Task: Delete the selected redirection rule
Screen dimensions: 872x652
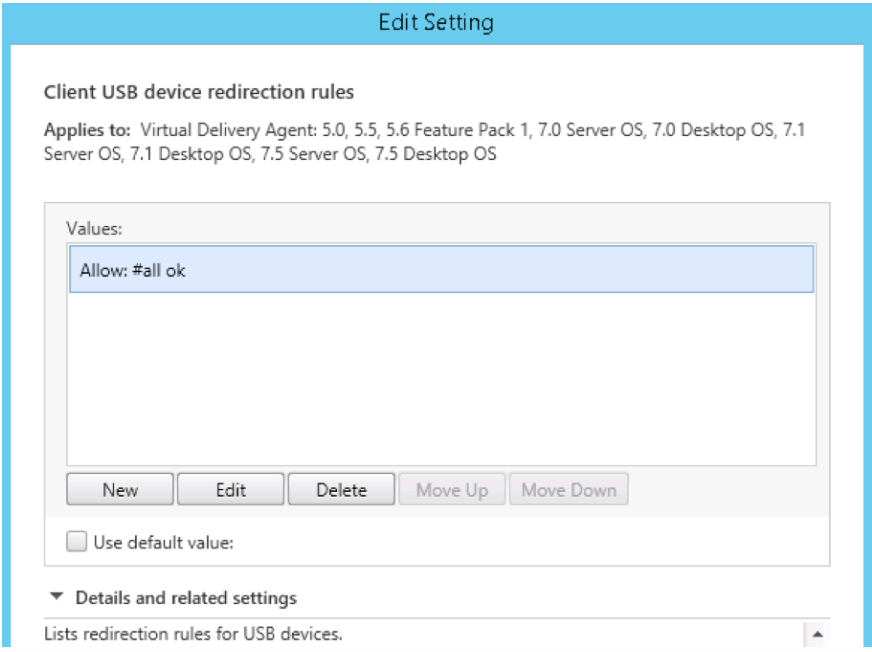Action: (x=341, y=490)
